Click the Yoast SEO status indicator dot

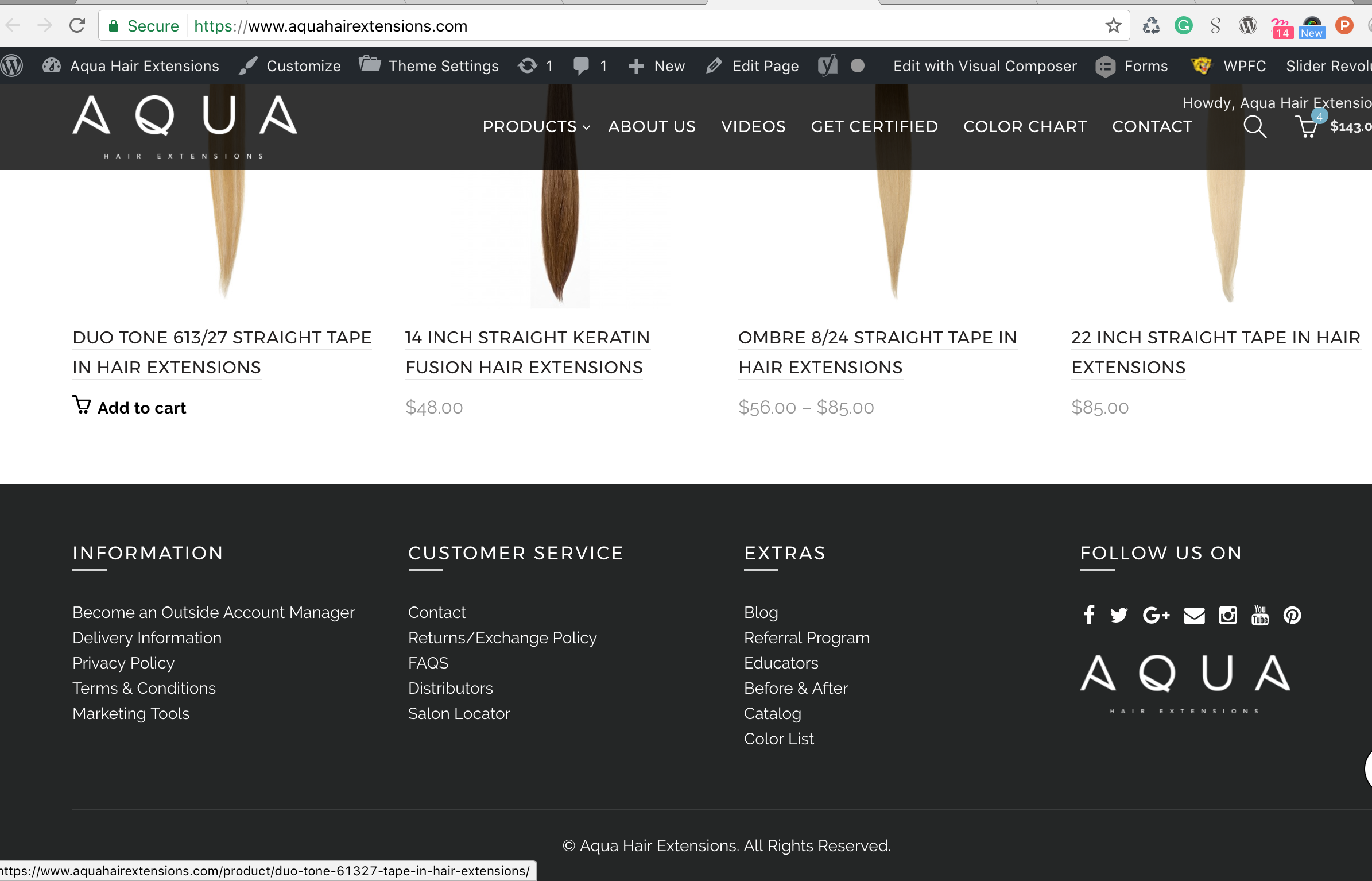click(x=857, y=66)
